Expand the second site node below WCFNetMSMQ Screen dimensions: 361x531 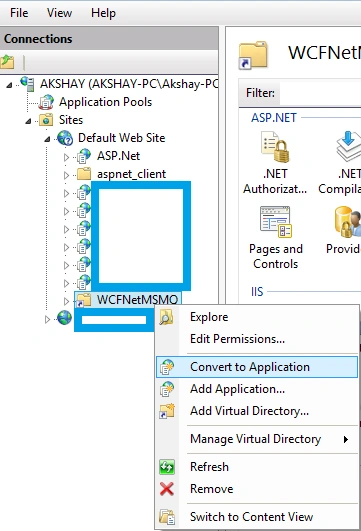47,319
